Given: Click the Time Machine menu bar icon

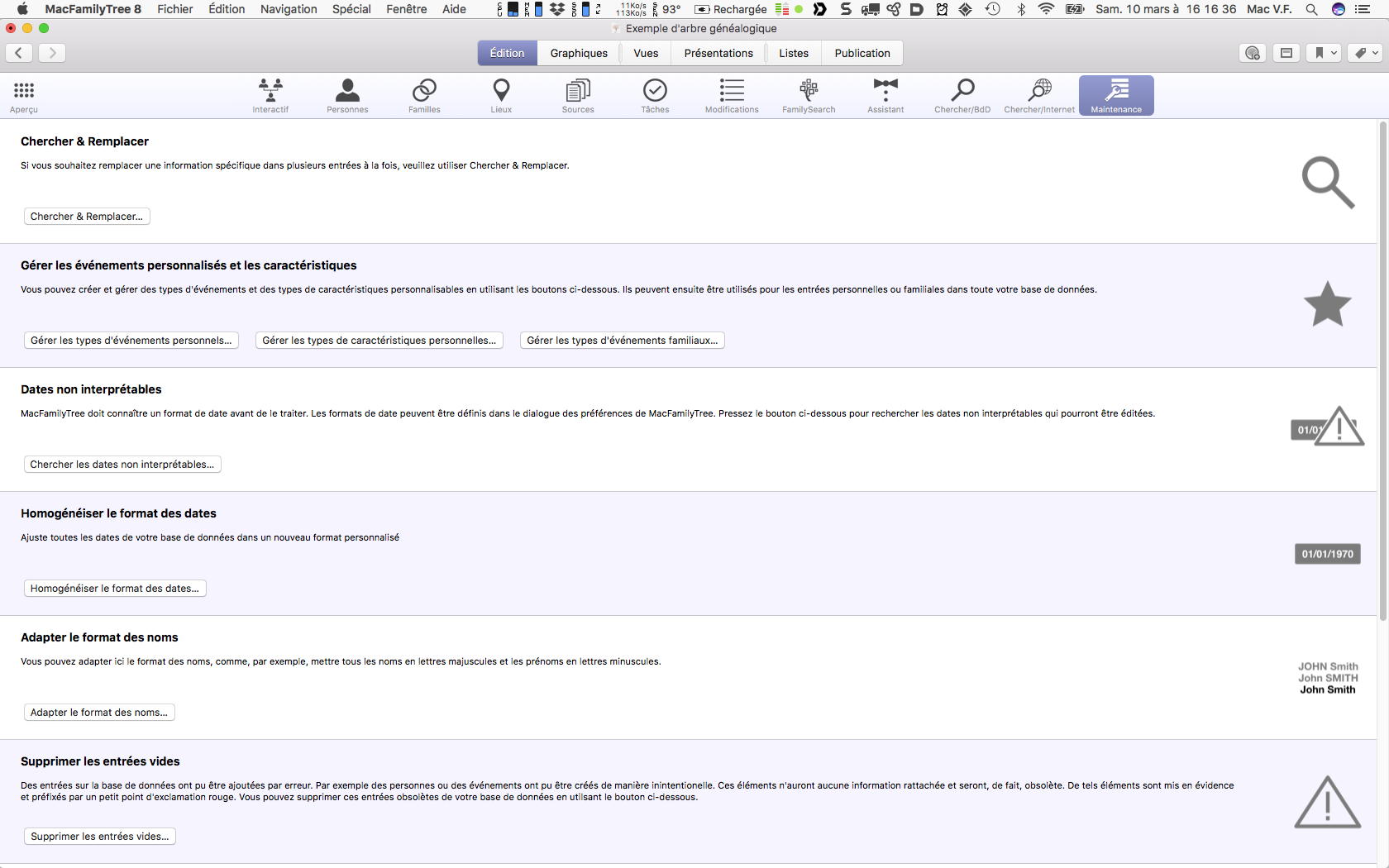Looking at the screenshot, I should 993,9.
